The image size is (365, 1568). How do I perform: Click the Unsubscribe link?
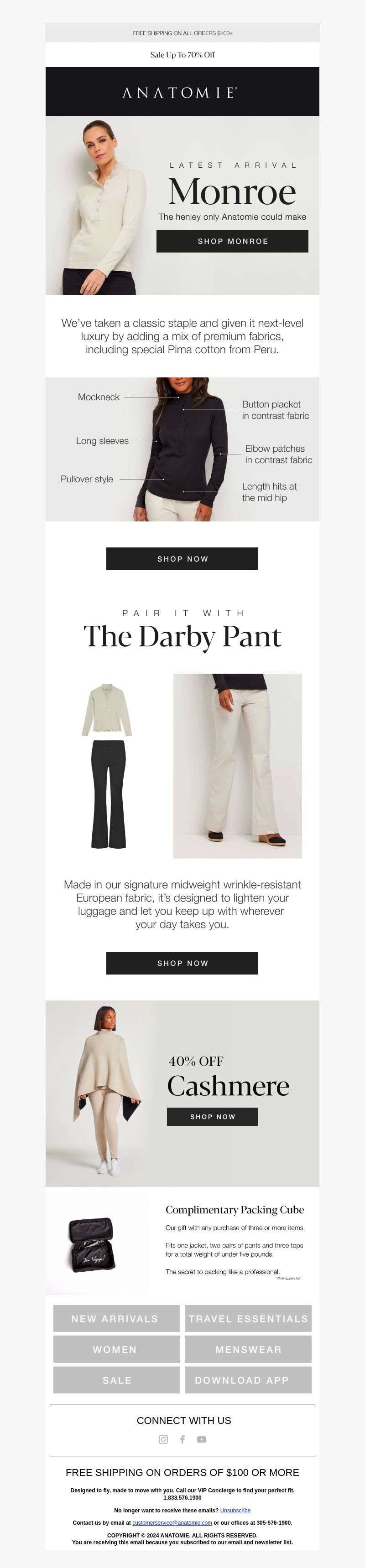click(235, 1510)
